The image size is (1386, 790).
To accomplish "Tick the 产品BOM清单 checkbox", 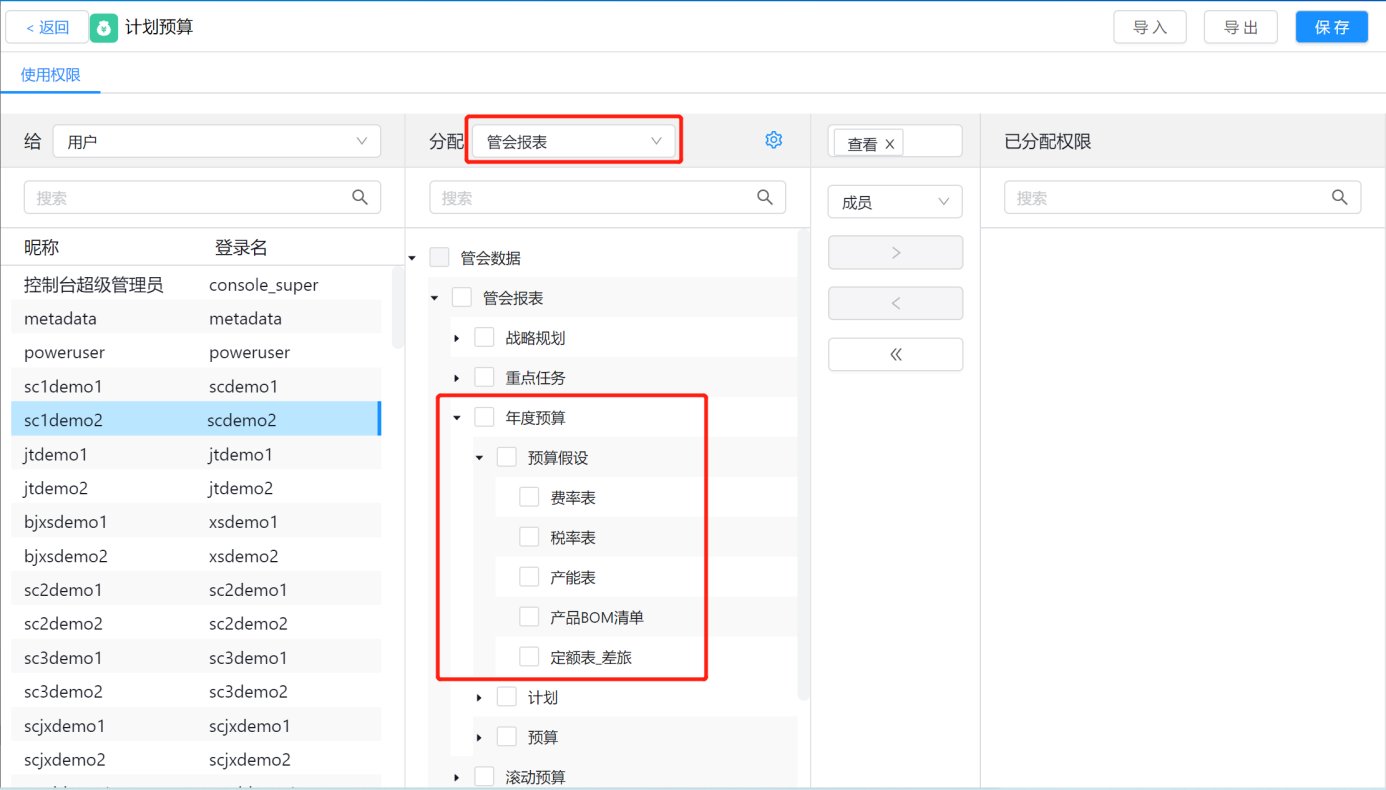I will (529, 617).
